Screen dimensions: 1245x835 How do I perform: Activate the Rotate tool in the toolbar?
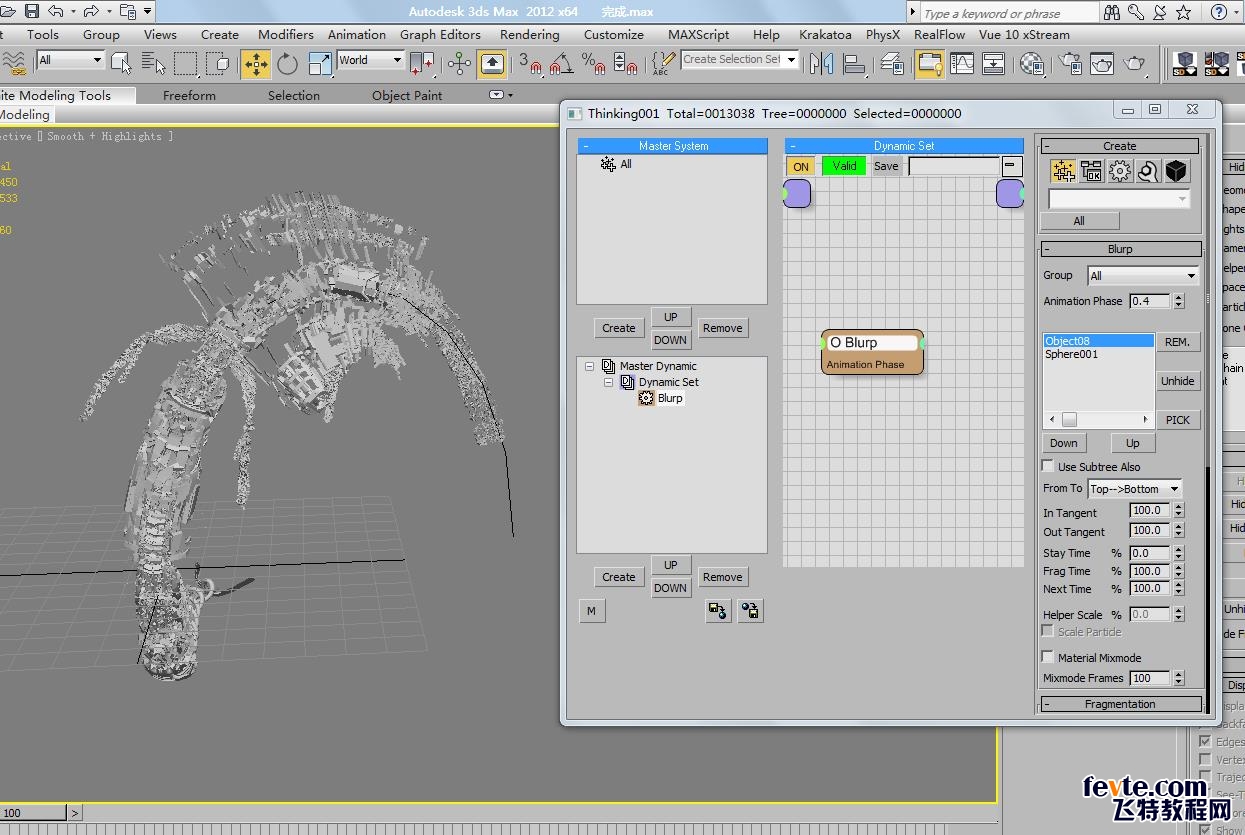[x=288, y=64]
